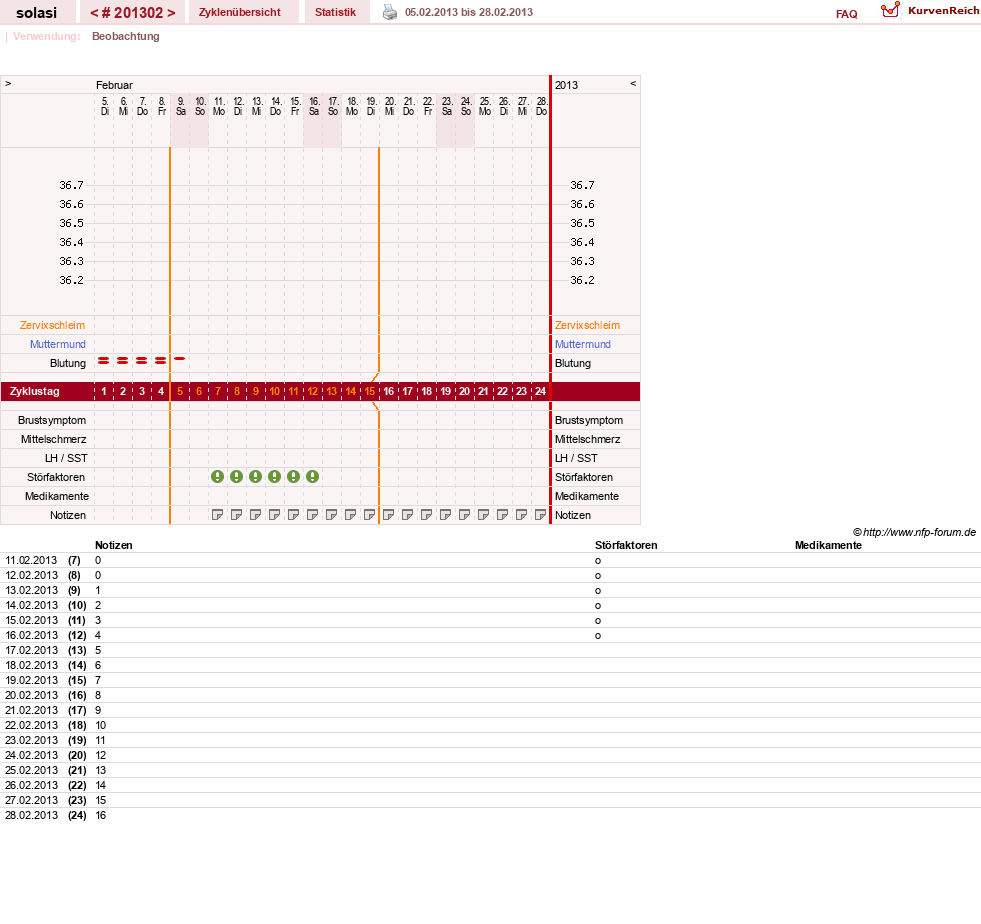This screenshot has height=924, width=981.
Task: Click the left LH / SST row label
Action: point(66,458)
